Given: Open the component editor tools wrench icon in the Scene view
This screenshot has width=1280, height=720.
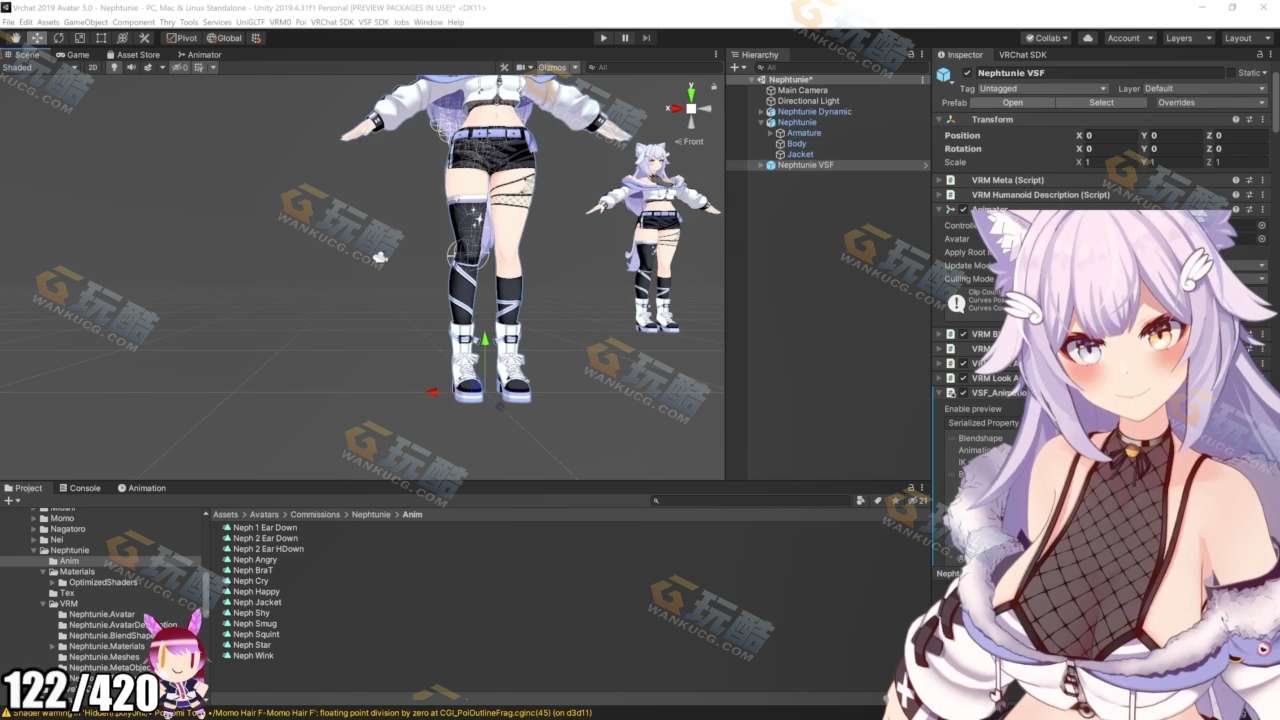Looking at the screenshot, I should (x=505, y=67).
